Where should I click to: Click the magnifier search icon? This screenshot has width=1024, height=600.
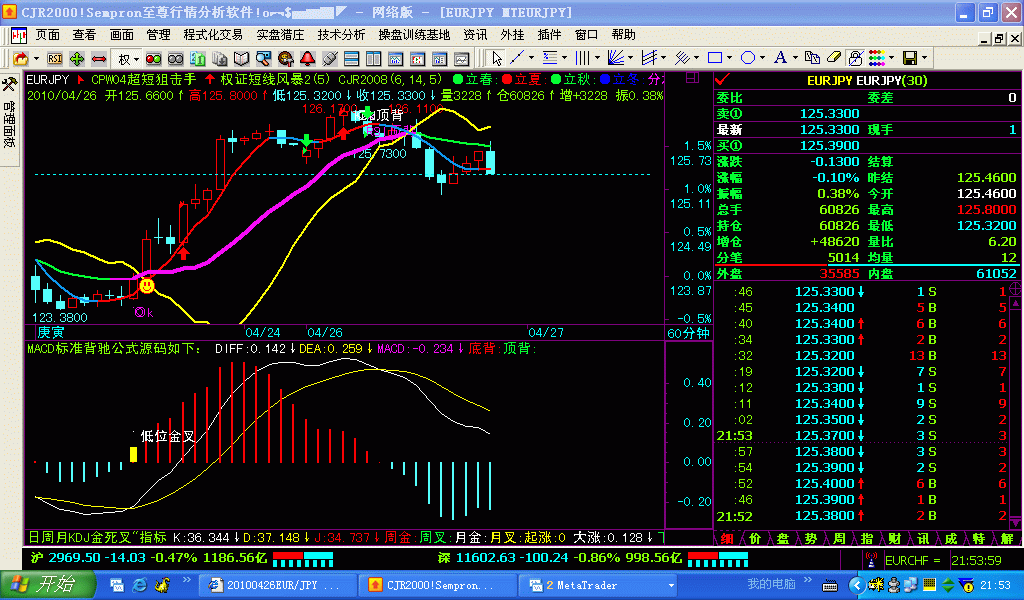click(263, 59)
